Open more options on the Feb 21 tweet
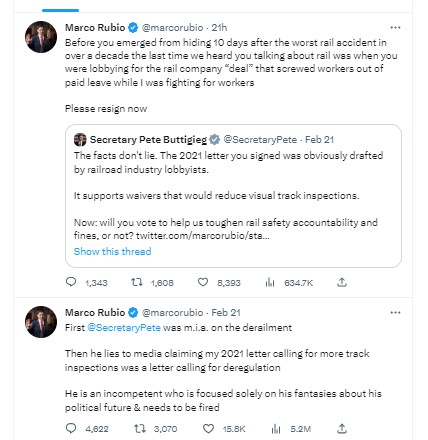428x440 pixels. [x=395, y=312]
